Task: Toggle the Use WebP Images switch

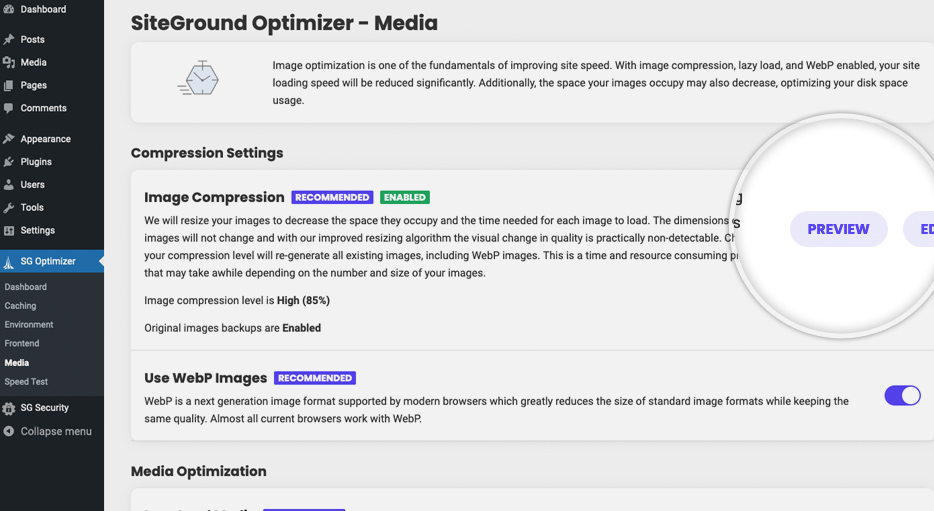Action: (x=902, y=395)
